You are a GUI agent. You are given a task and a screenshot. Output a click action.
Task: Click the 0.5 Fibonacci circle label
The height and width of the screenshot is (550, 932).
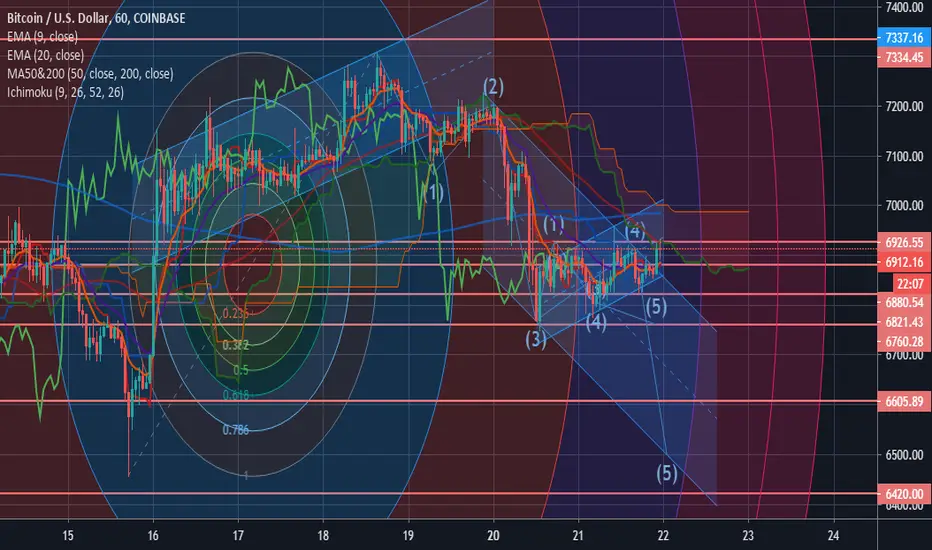pos(241,370)
